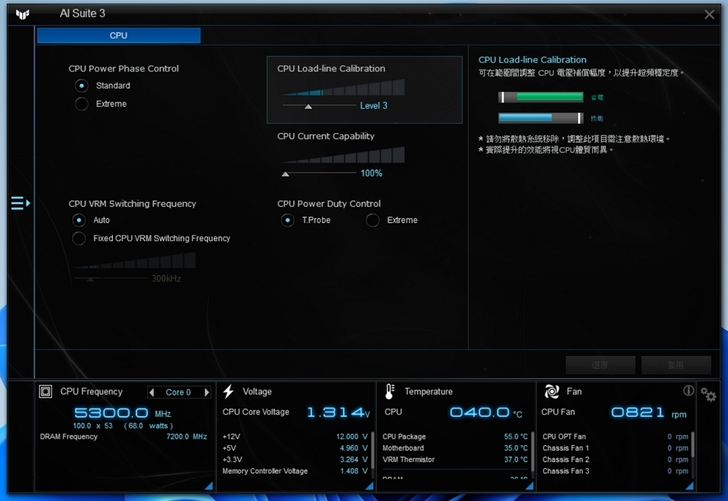The height and width of the screenshot is (501, 728).
Task: Click the 300kHz frequency value
Action: click(x=166, y=279)
